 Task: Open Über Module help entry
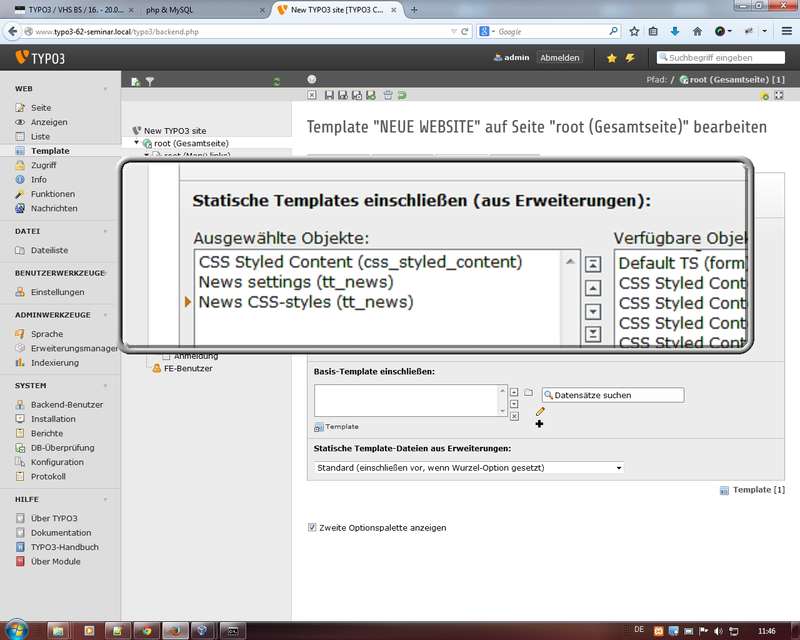[x=55, y=561]
